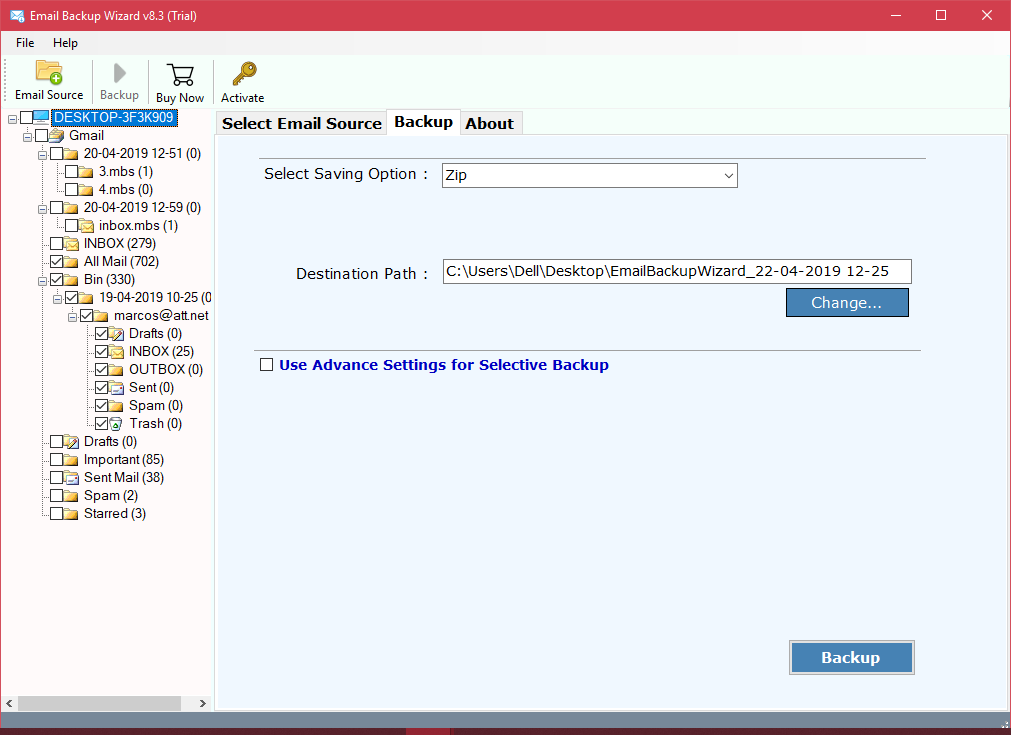Click the Sent Mail (38) folder icon
The width and height of the screenshot is (1011, 735).
[72, 478]
